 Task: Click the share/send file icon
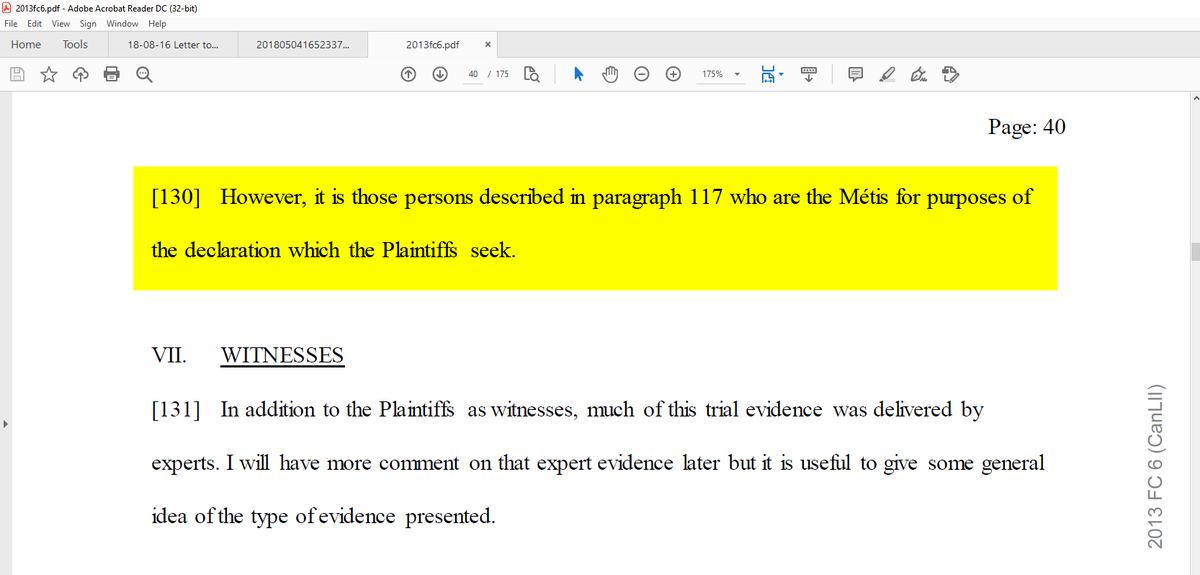[x=950, y=74]
